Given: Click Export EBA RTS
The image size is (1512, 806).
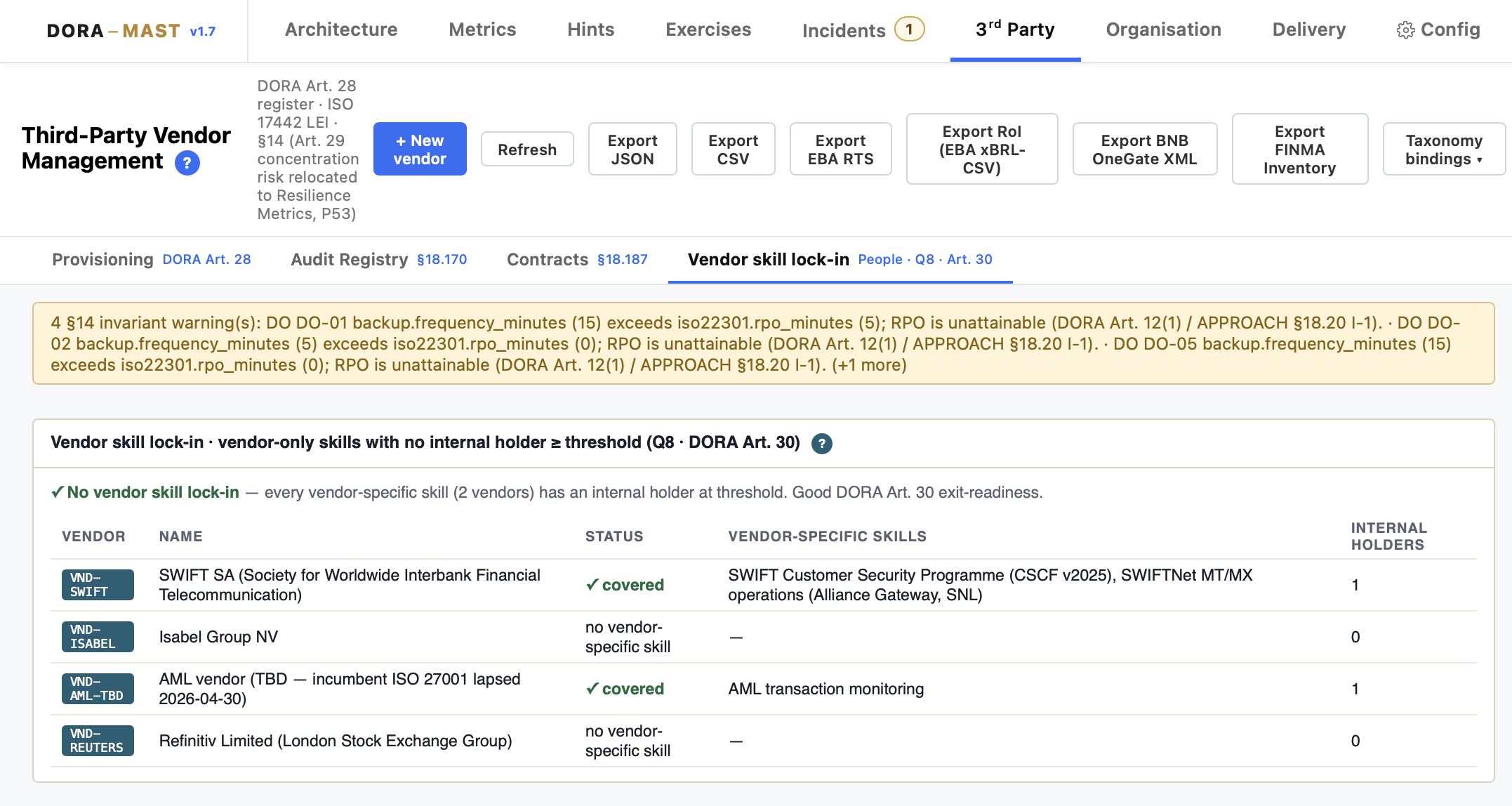Looking at the screenshot, I should point(841,150).
